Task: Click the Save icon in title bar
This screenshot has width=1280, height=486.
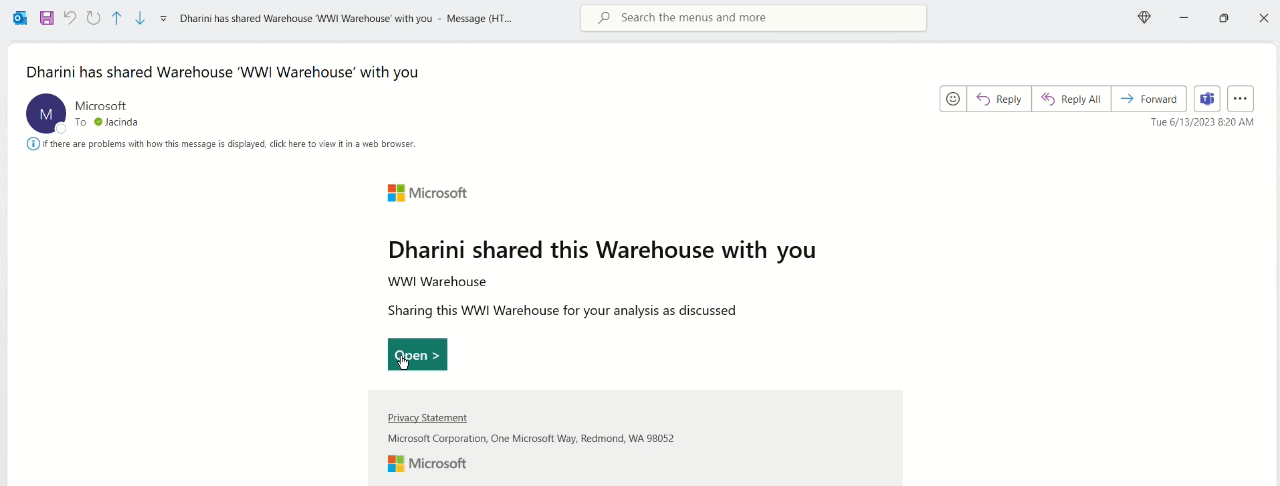Action: pos(46,18)
